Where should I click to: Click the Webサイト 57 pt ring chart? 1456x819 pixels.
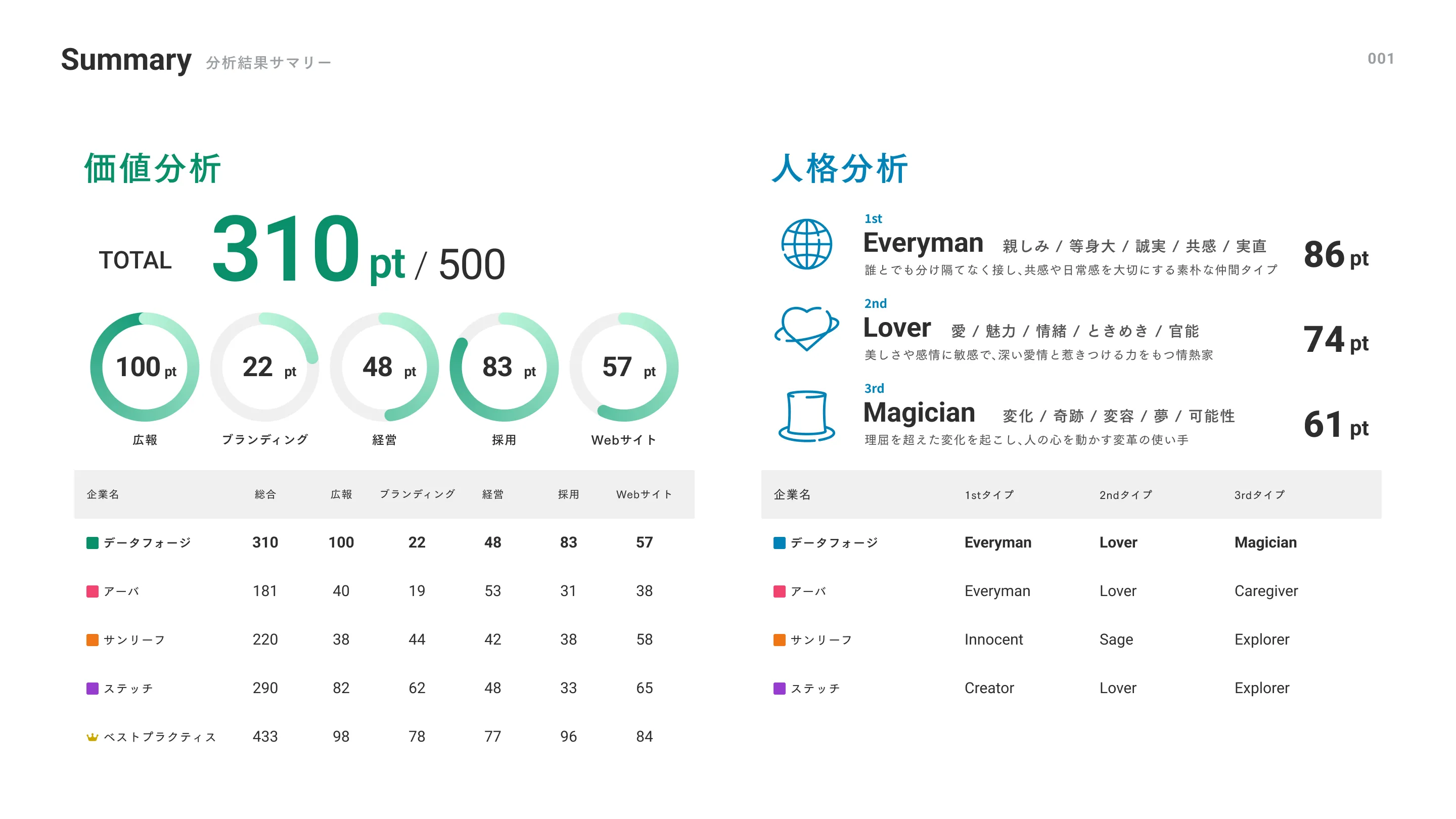tap(623, 367)
